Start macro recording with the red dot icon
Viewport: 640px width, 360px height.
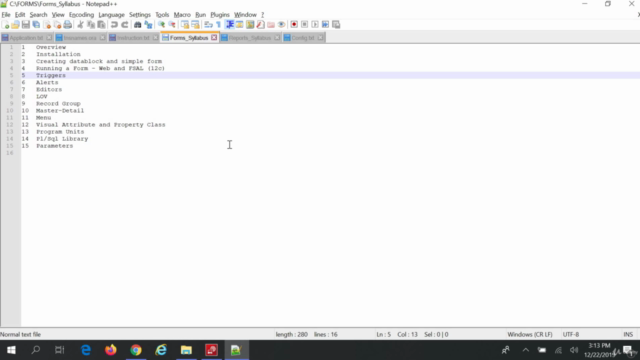(x=294, y=24)
